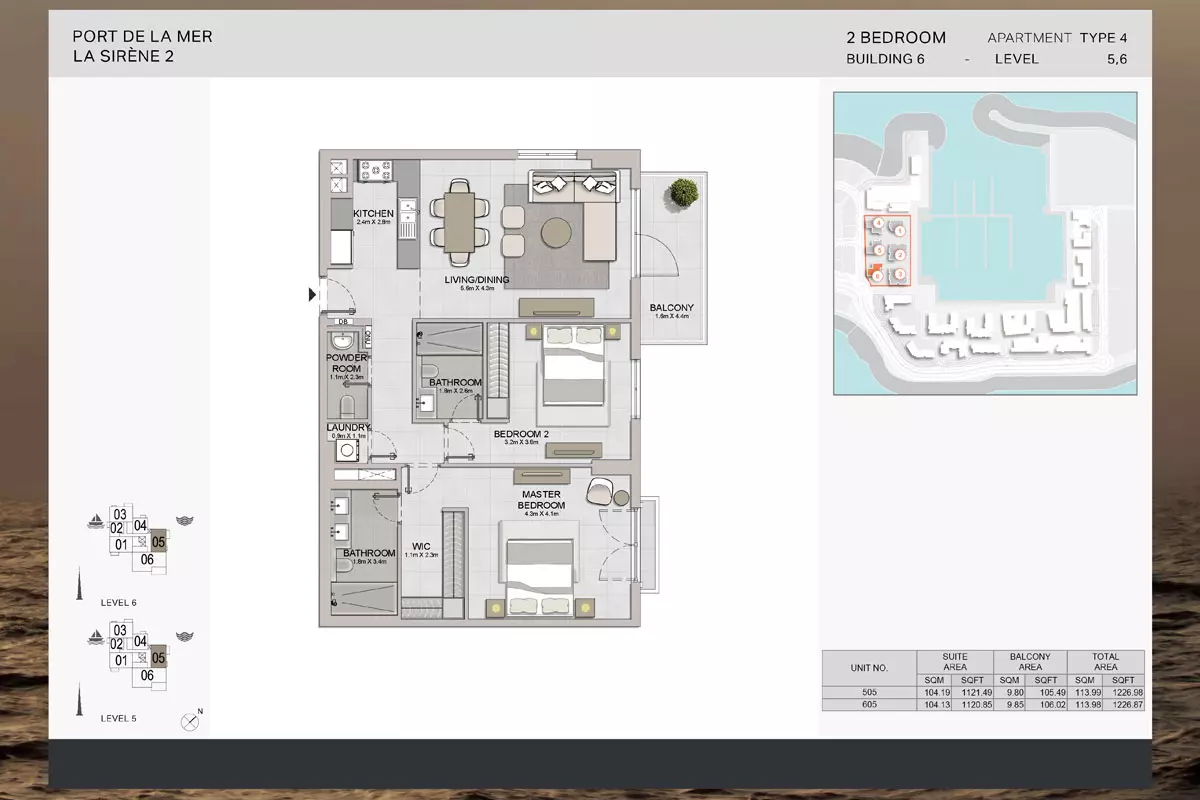Click the Total Area column header
The image size is (1200, 800).
[1105, 662]
